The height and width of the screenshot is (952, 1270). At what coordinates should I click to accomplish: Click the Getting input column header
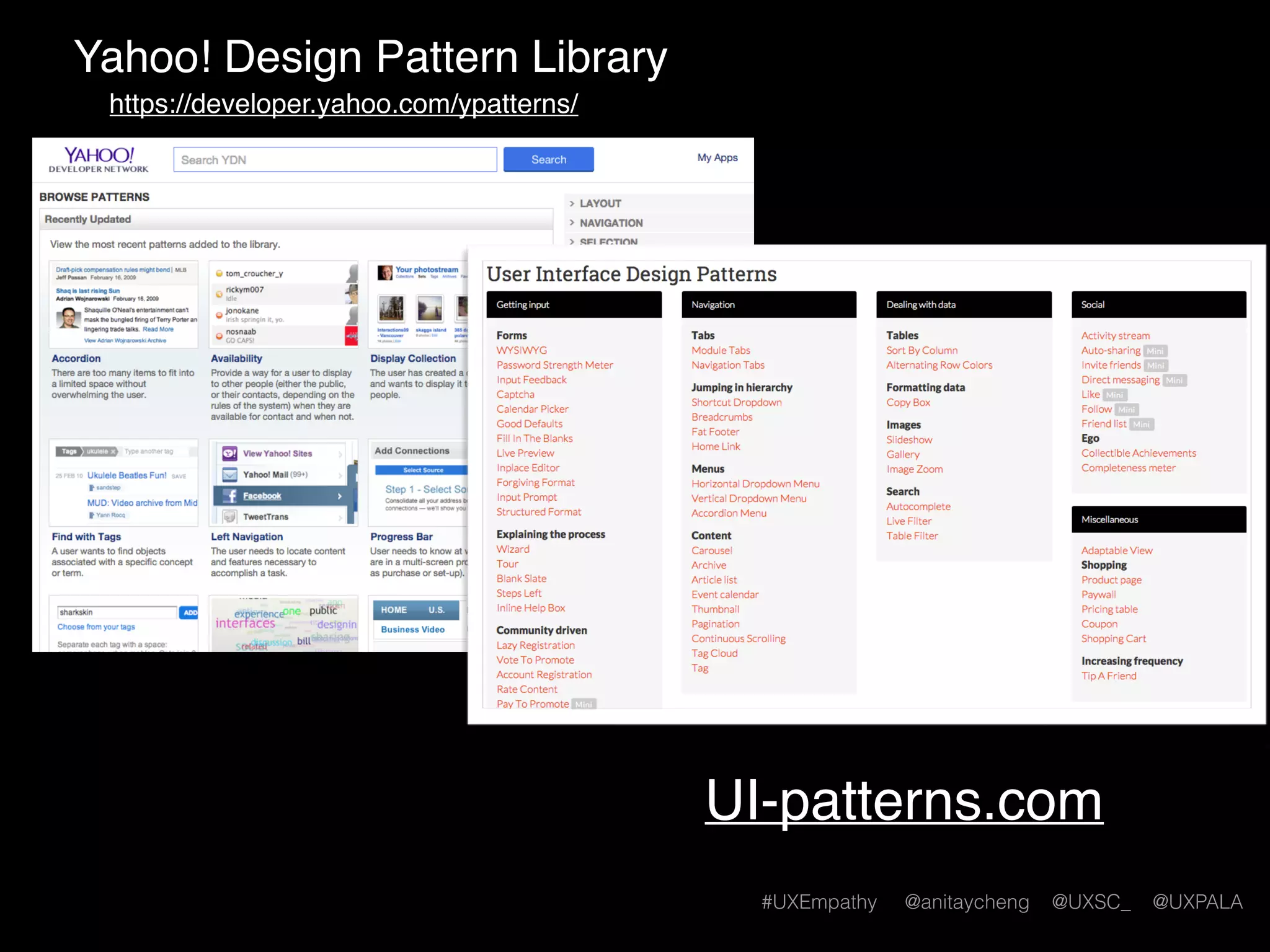tap(574, 304)
